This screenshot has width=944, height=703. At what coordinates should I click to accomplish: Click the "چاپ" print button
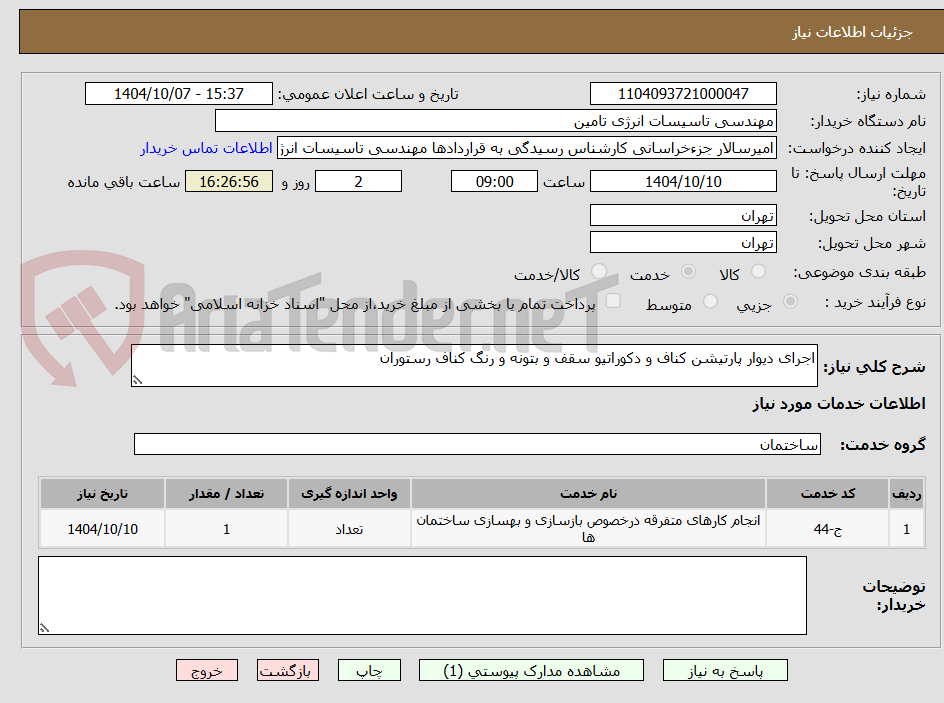tap(369, 670)
